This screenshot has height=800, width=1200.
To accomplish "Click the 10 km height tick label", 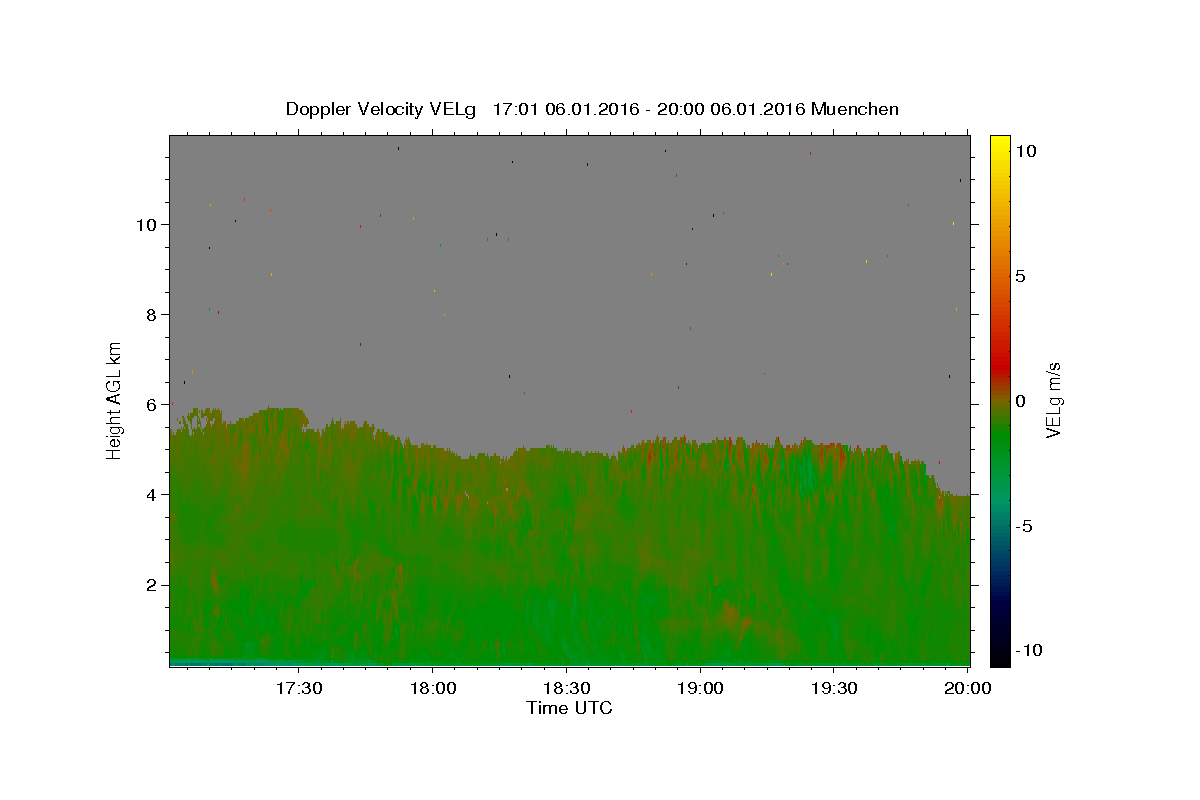I will pos(146,224).
